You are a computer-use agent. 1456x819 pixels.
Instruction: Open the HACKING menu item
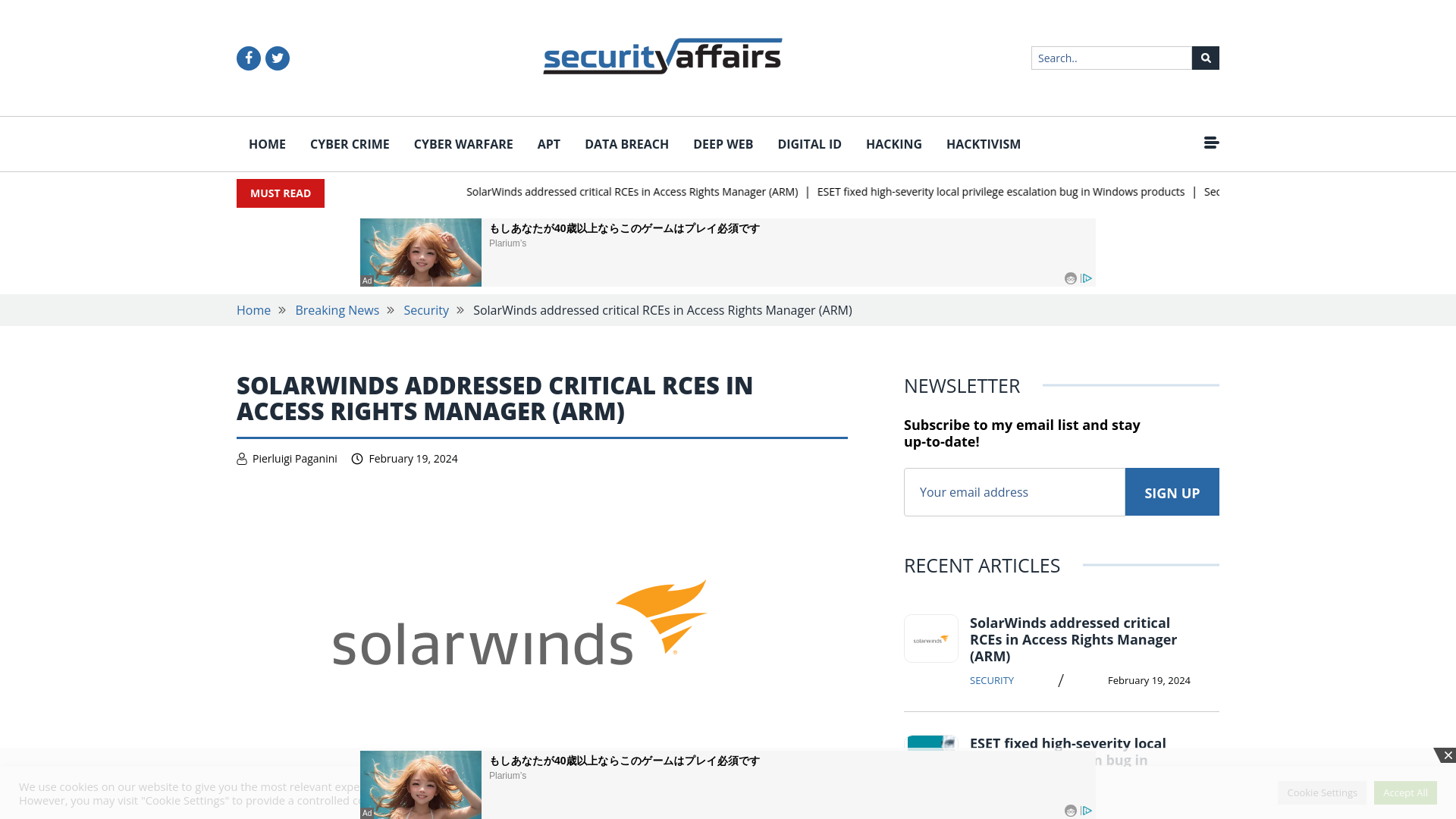(x=894, y=144)
